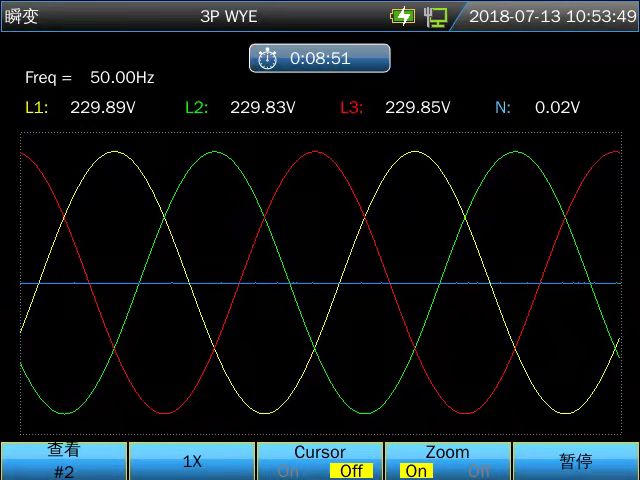The height and width of the screenshot is (480, 640).
Task: Click the 50.00Hz frequency reading
Action: coord(122,77)
